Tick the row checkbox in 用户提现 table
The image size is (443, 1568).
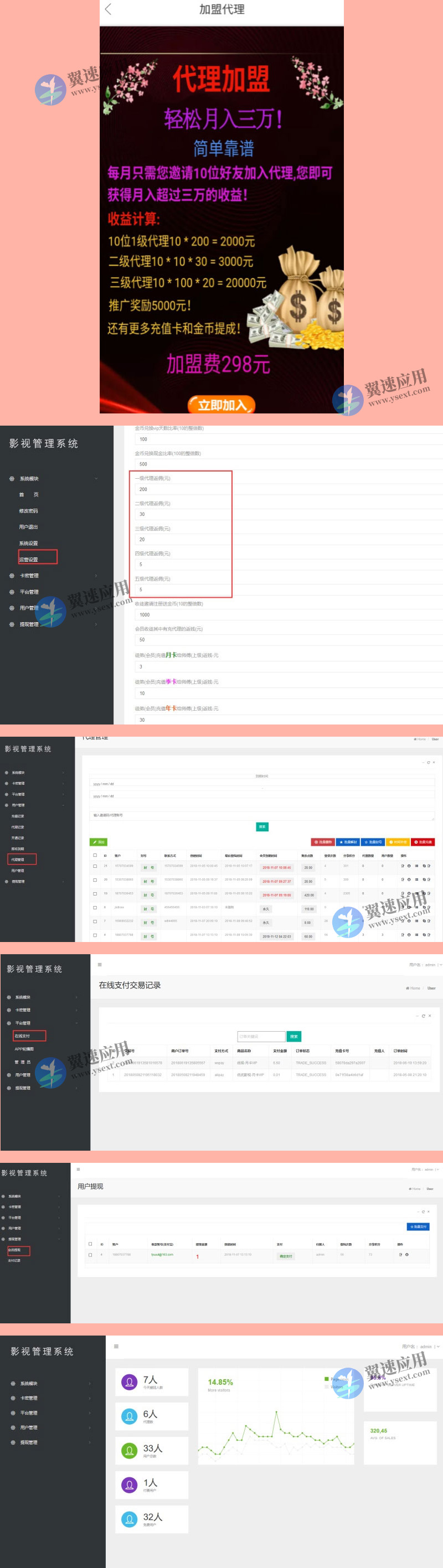click(x=90, y=1255)
